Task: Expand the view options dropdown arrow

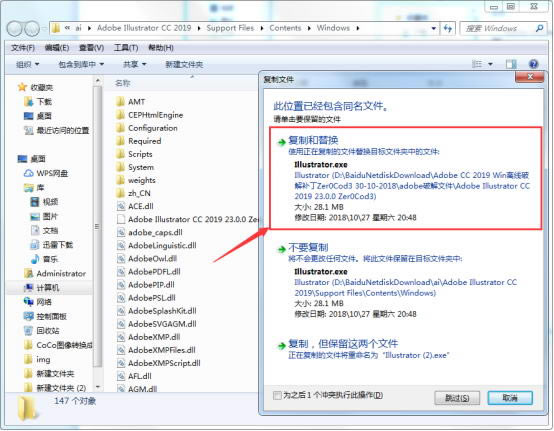Action: pos(490,64)
